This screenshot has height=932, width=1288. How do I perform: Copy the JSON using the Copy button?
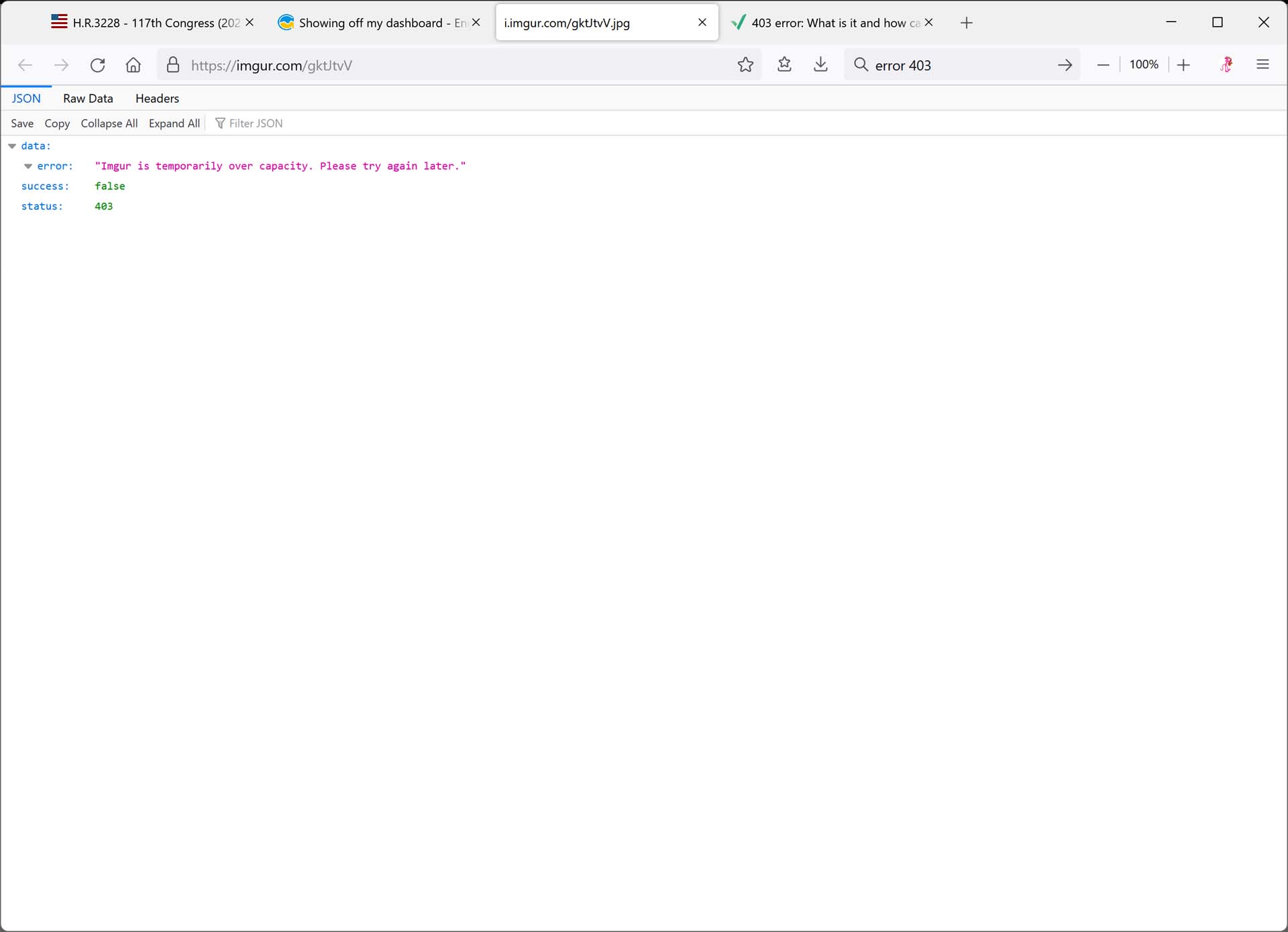(57, 123)
